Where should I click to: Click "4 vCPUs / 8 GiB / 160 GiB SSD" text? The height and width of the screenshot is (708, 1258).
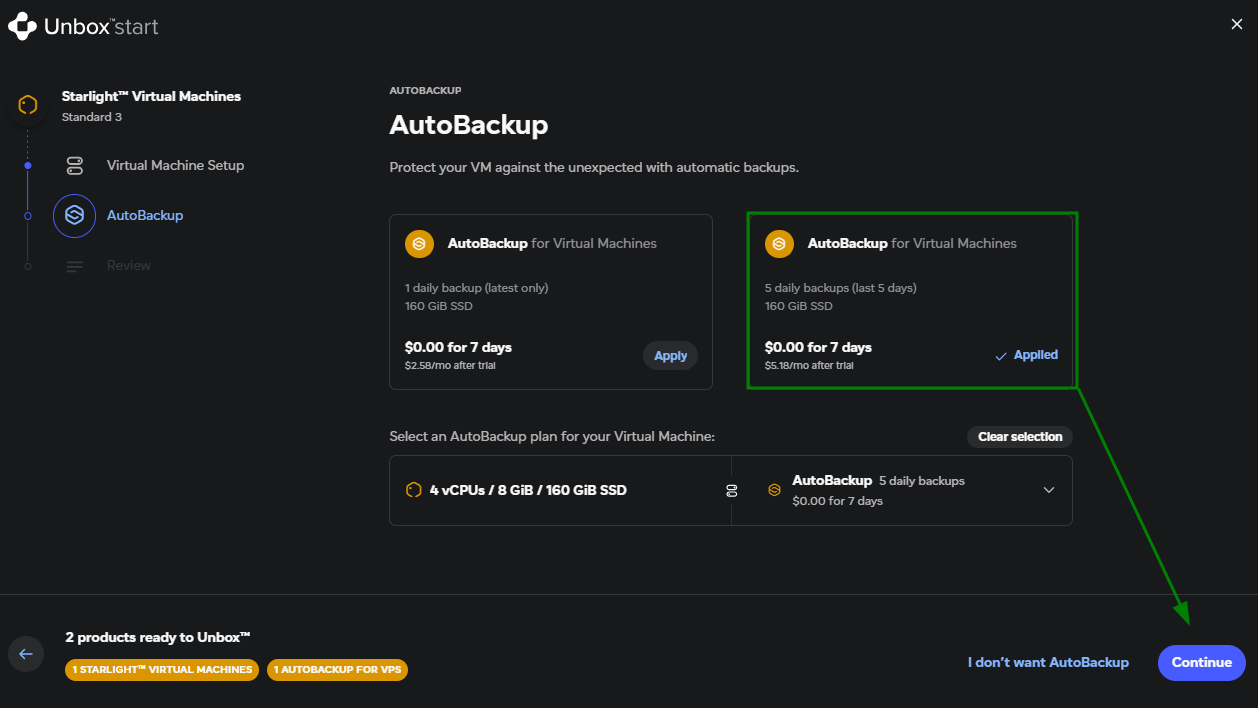point(528,490)
